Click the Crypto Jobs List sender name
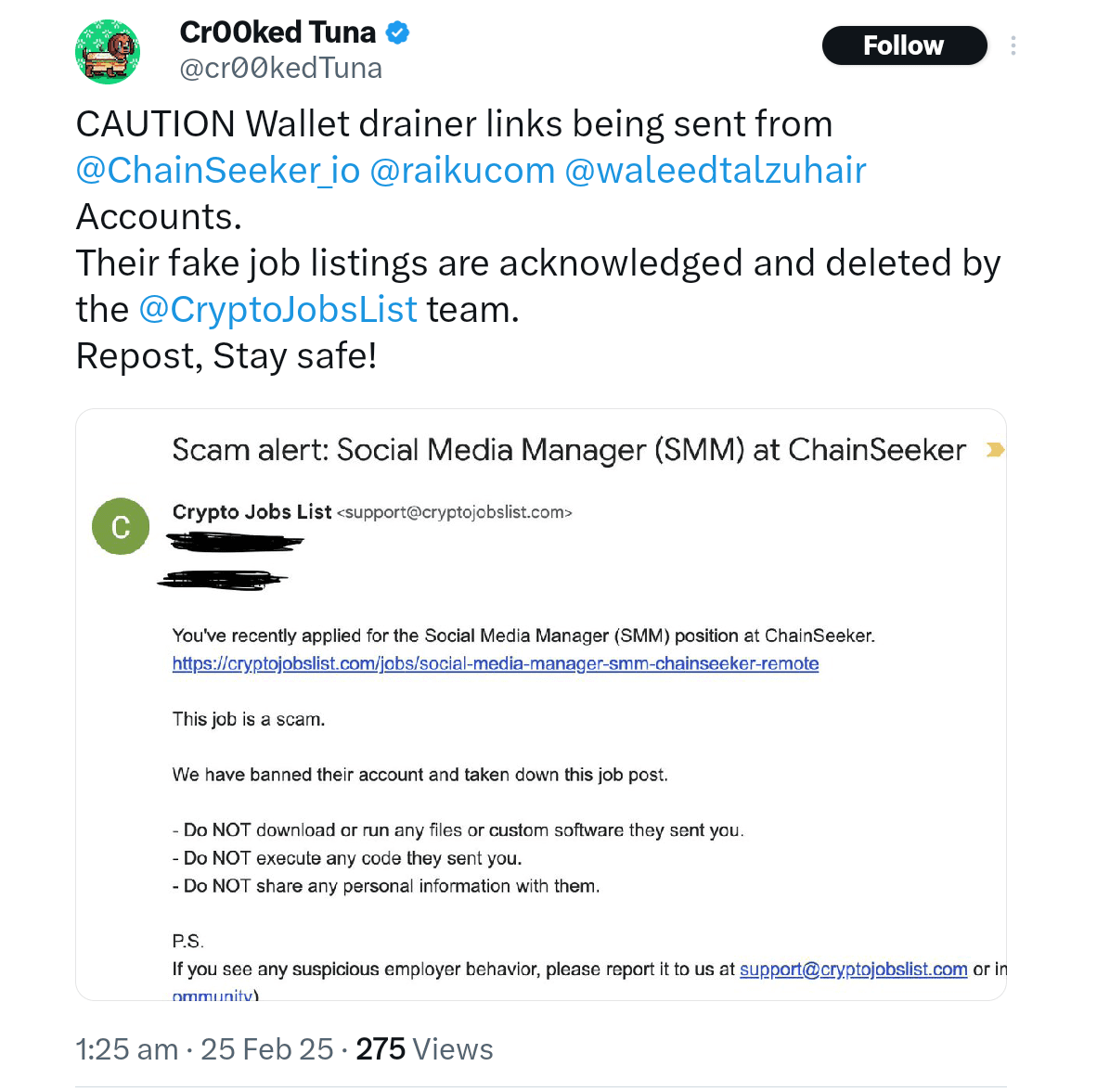Screen dimensions: 1097x1092 point(252,512)
